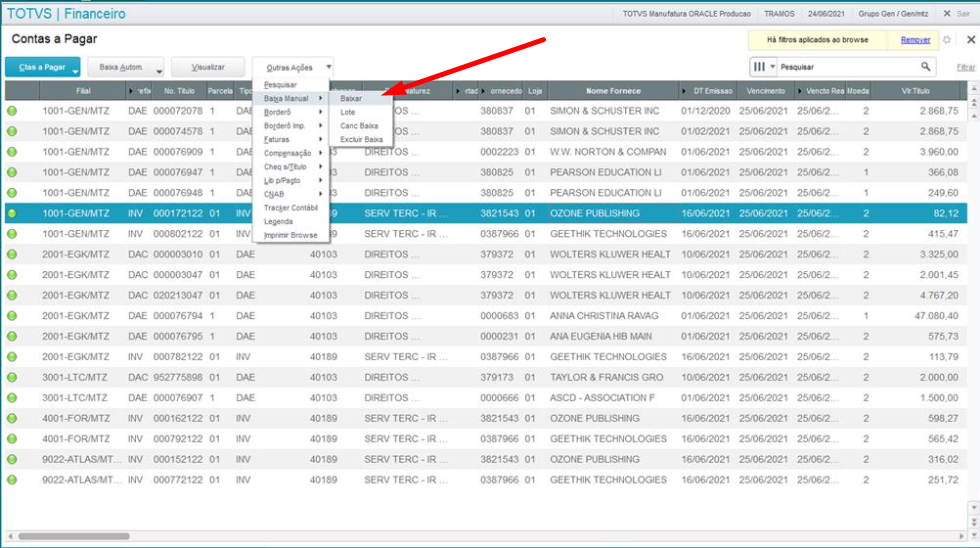
Task: Click green status dot for title 000076947
Action: 12,172
